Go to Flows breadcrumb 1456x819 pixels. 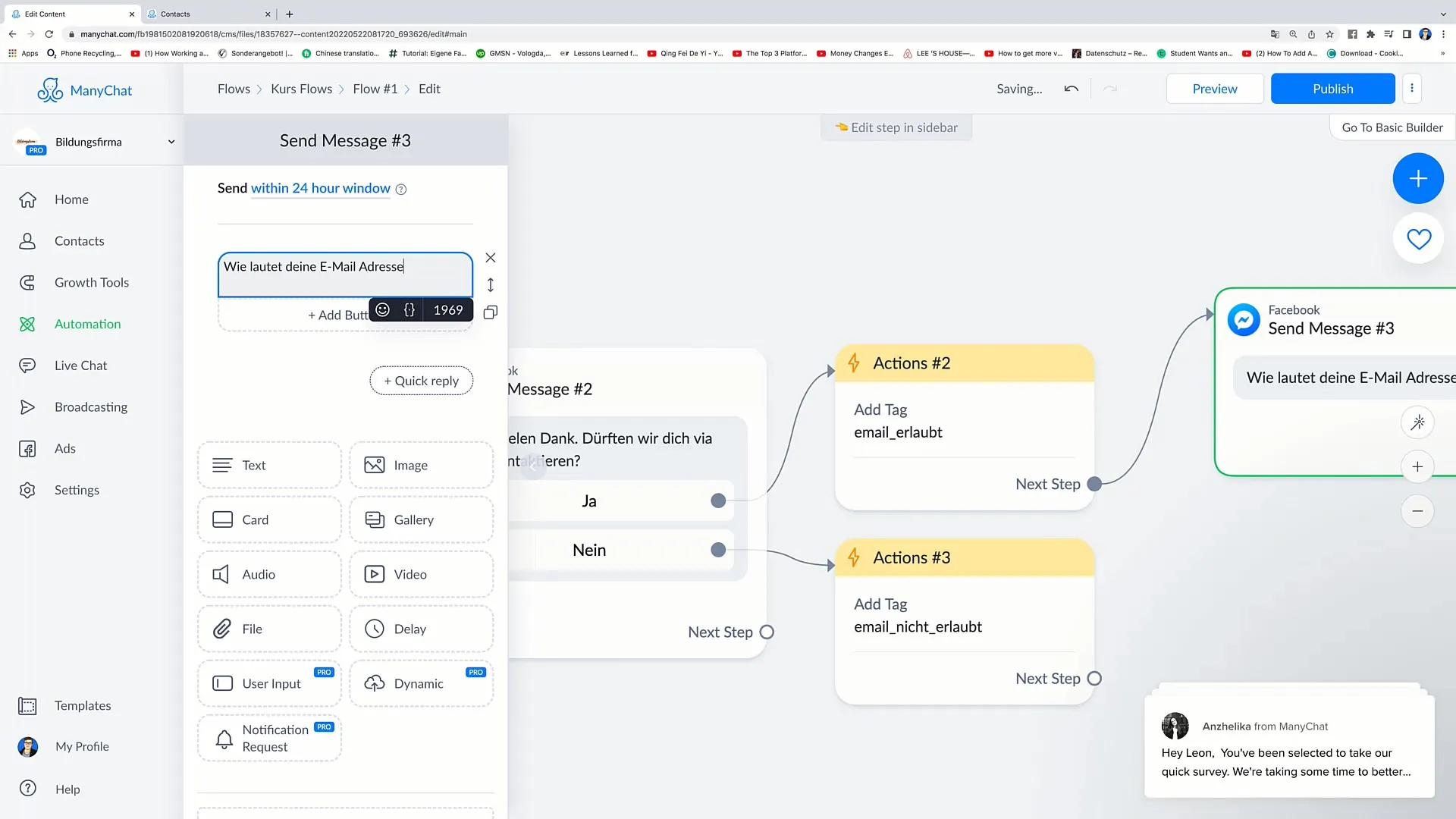pyautogui.click(x=234, y=89)
